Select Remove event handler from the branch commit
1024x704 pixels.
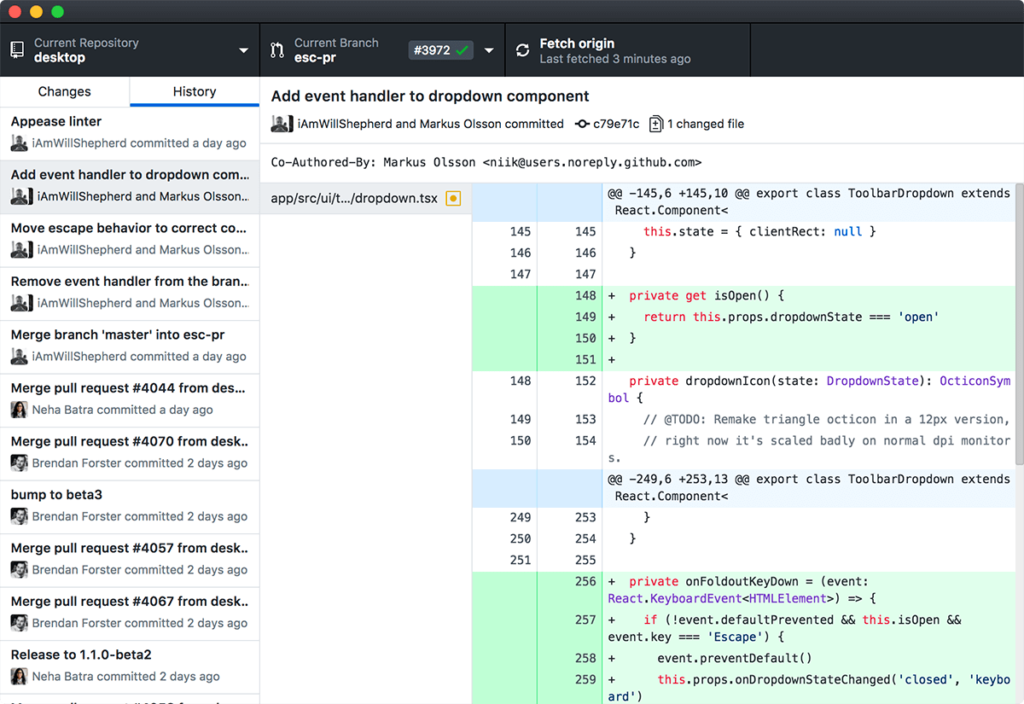pyautogui.click(x=129, y=293)
